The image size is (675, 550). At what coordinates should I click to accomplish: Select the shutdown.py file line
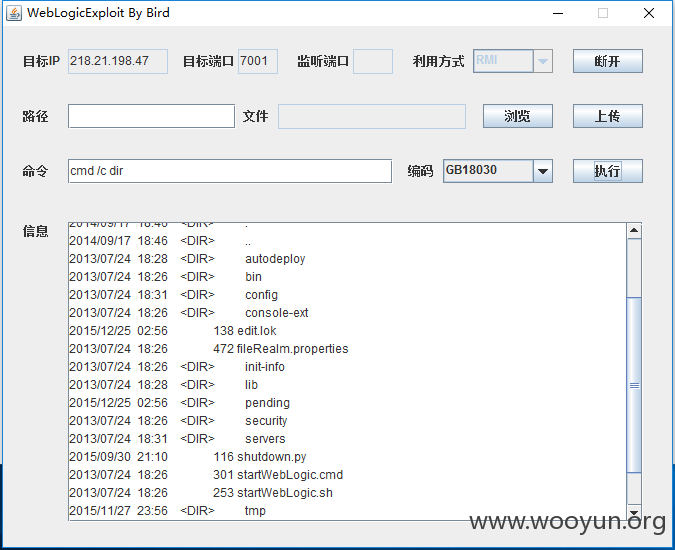click(x=188, y=457)
